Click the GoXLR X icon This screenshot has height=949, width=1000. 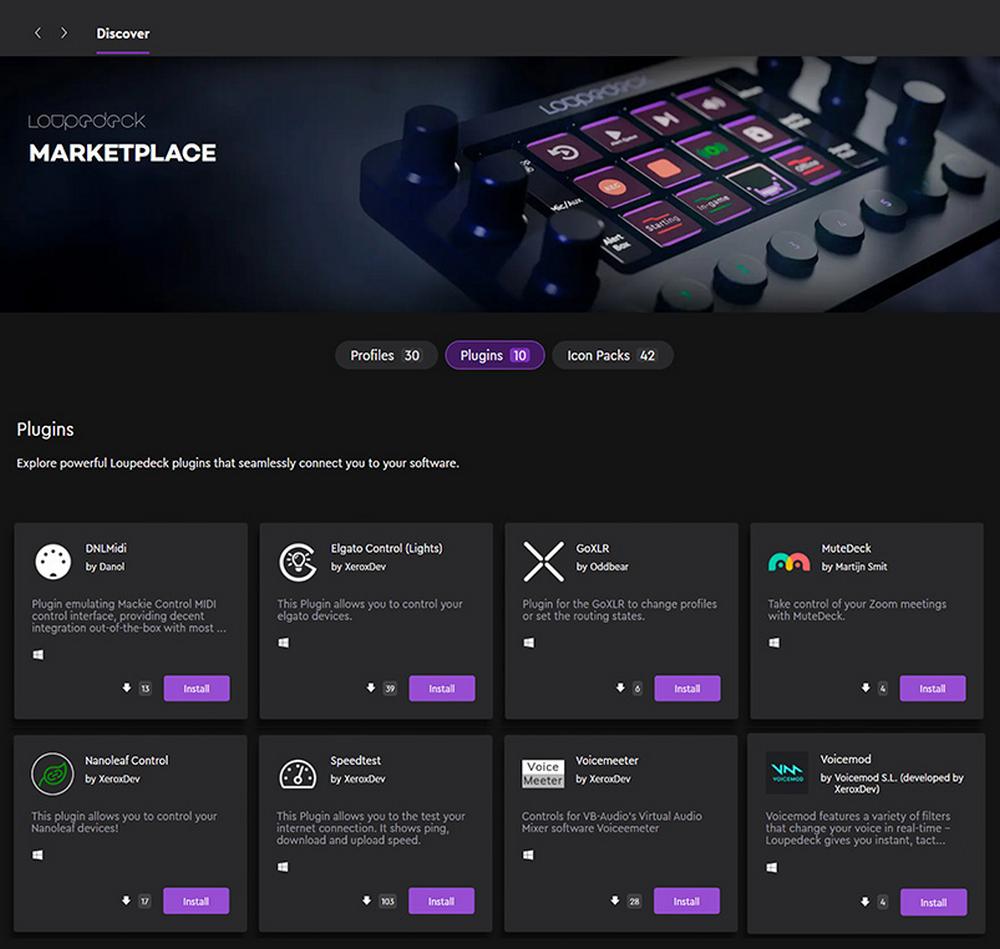point(543,561)
